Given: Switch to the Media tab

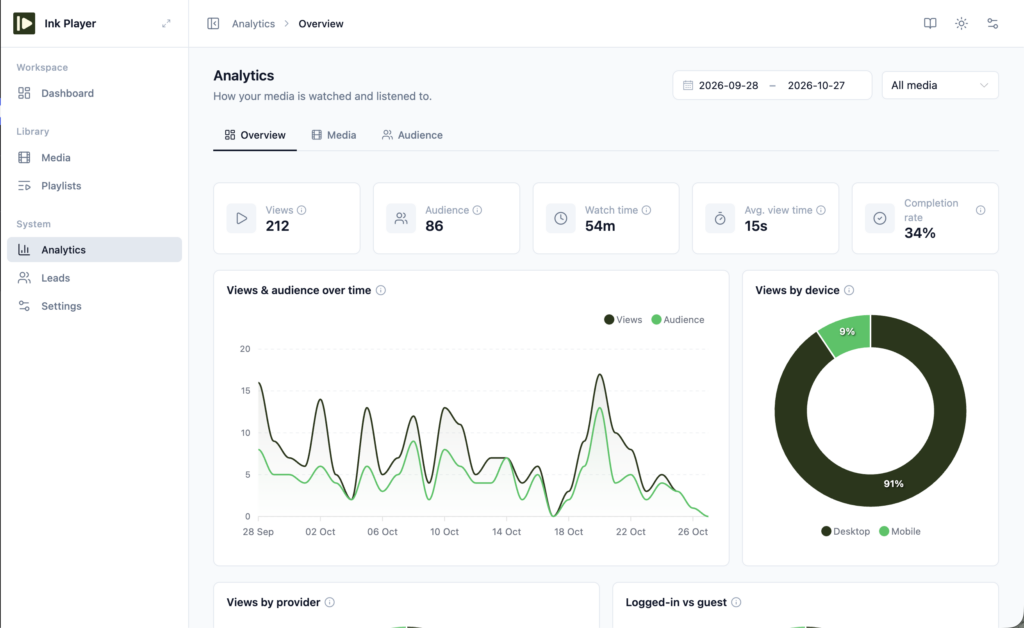Looking at the screenshot, I should click(334, 135).
